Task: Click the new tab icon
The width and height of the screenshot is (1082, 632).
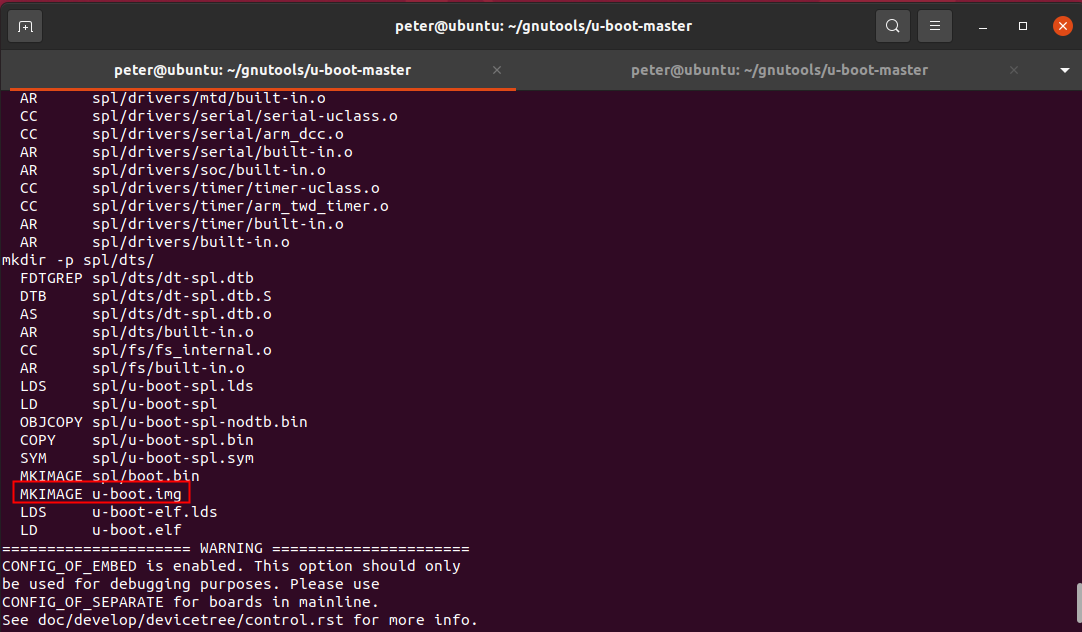Action: 25,26
